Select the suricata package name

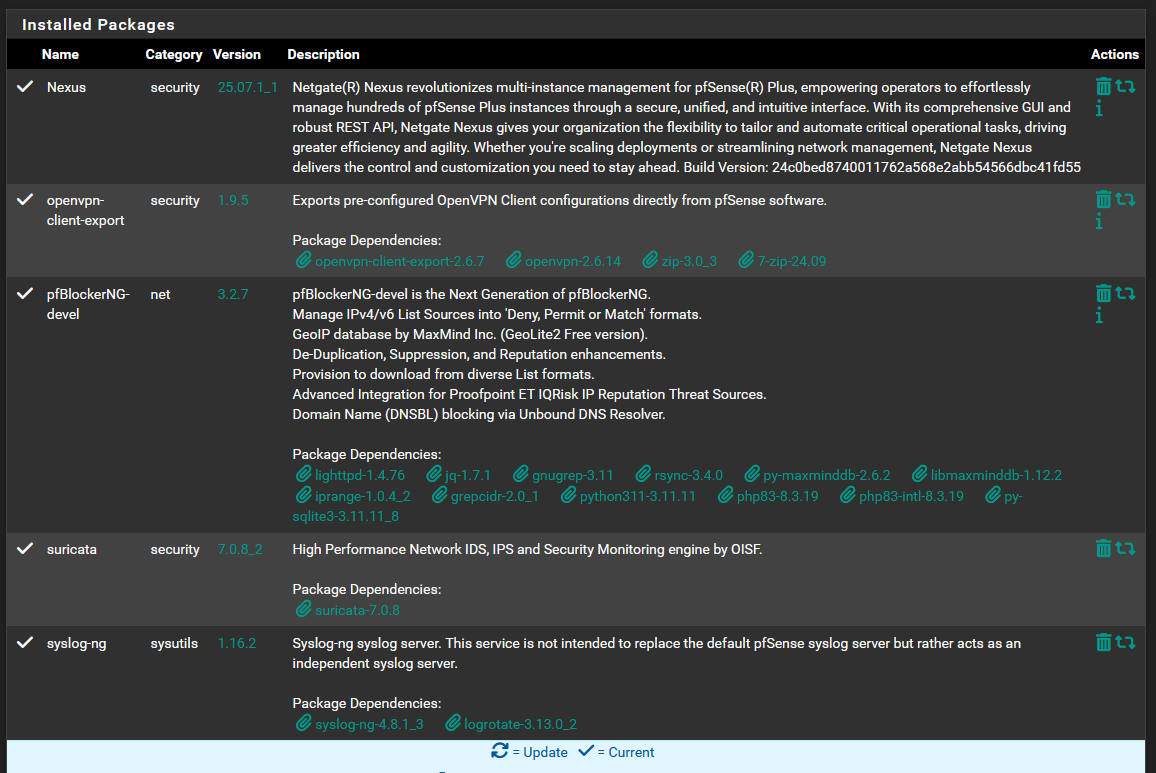[x=72, y=549]
